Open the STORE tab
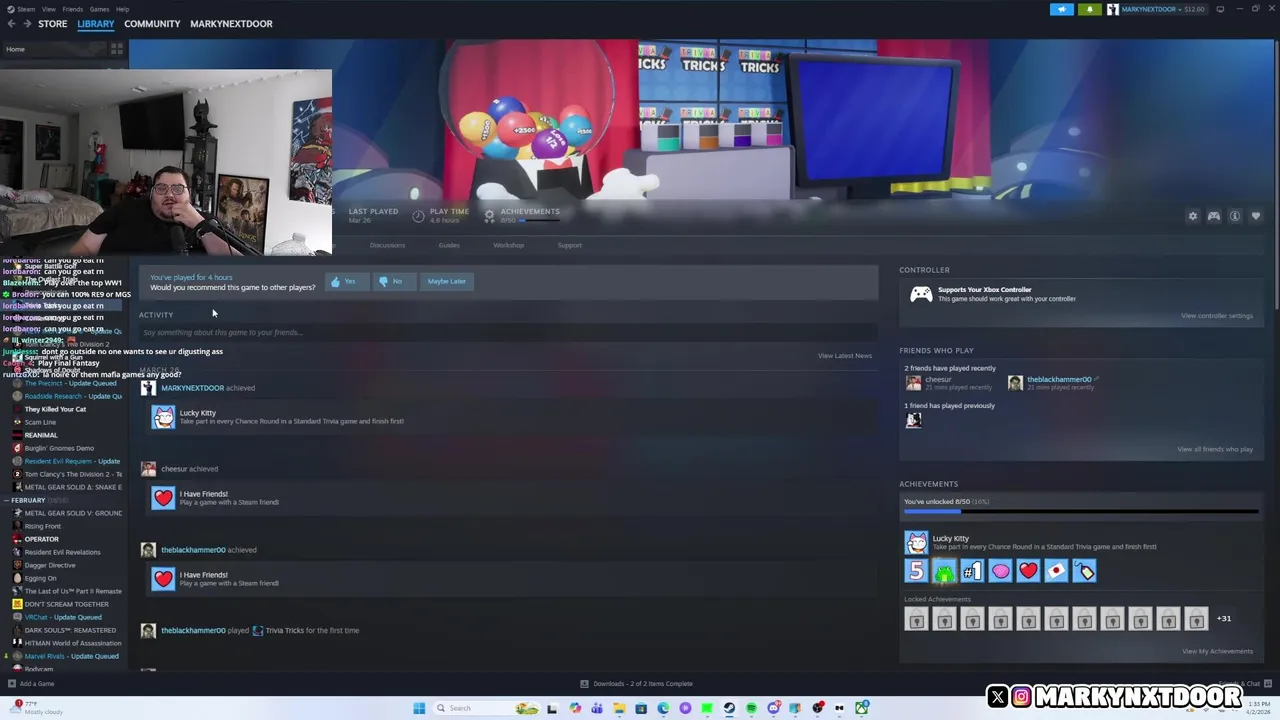This screenshot has height=720, width=1280. tap(53, 24)
